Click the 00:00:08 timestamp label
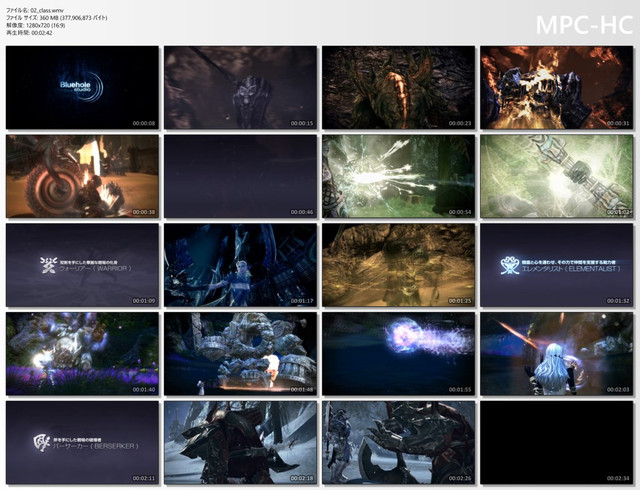The width and height of the screenshot is (640, 490). click(x=144, y=123)
